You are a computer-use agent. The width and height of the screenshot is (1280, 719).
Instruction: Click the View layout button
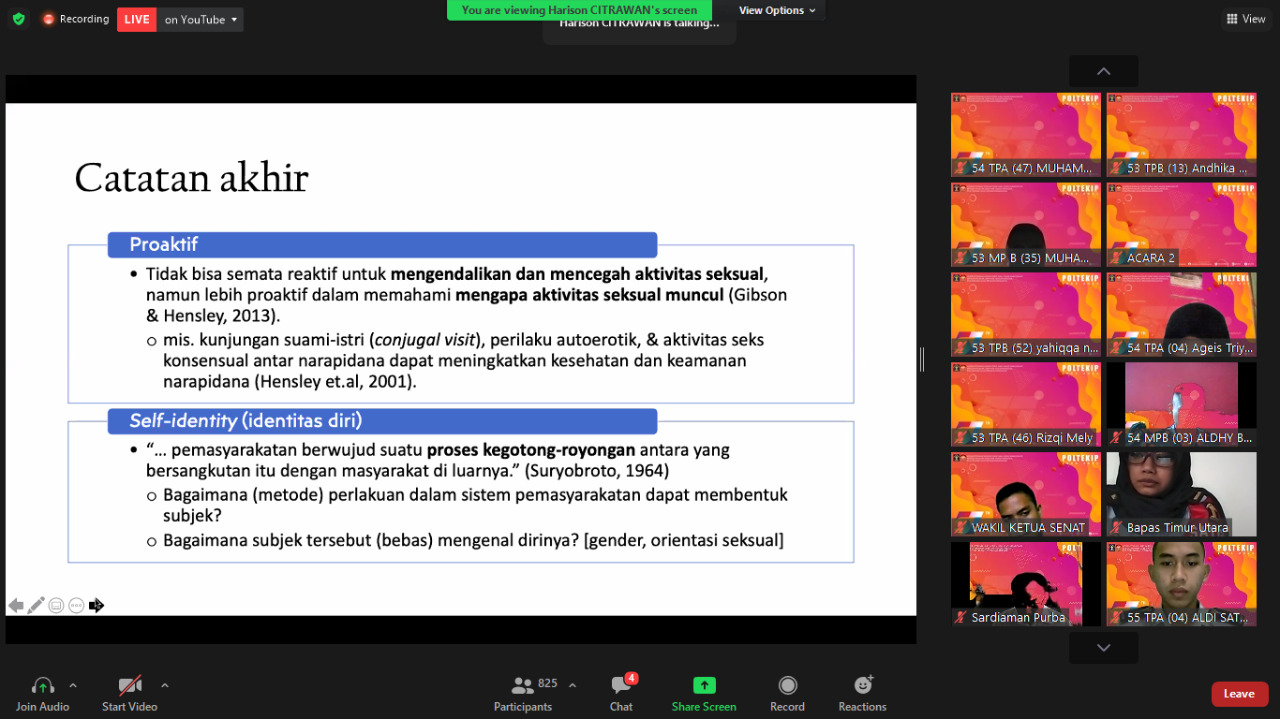[x=1246, y=19]
